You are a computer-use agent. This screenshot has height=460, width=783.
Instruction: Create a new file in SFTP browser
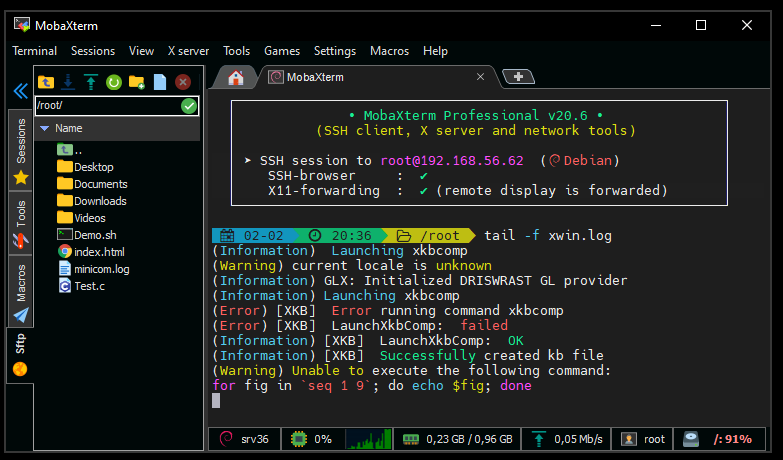[x=160, y=82]
